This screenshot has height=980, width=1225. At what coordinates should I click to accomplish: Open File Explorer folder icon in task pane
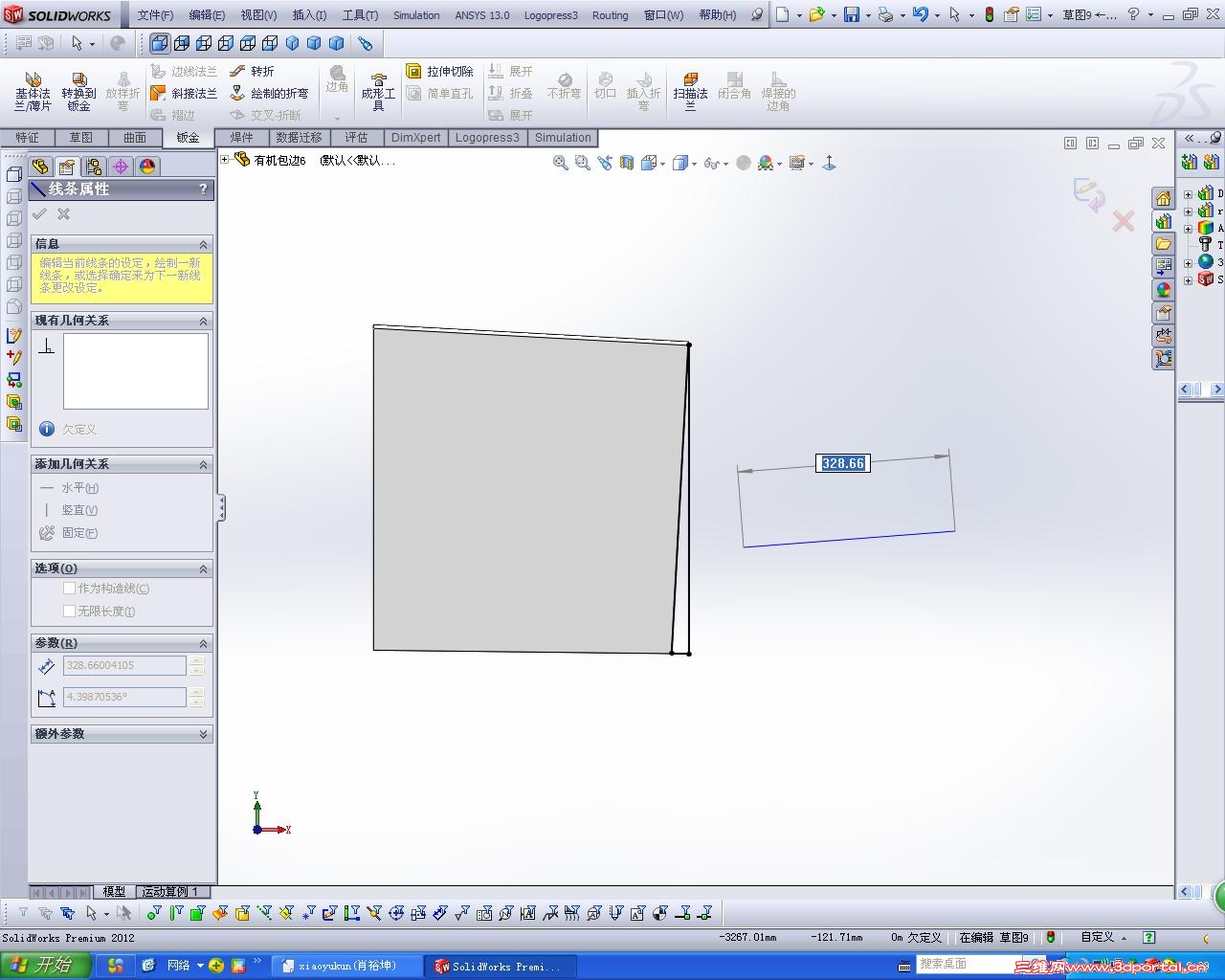(x=1163, y=244)
